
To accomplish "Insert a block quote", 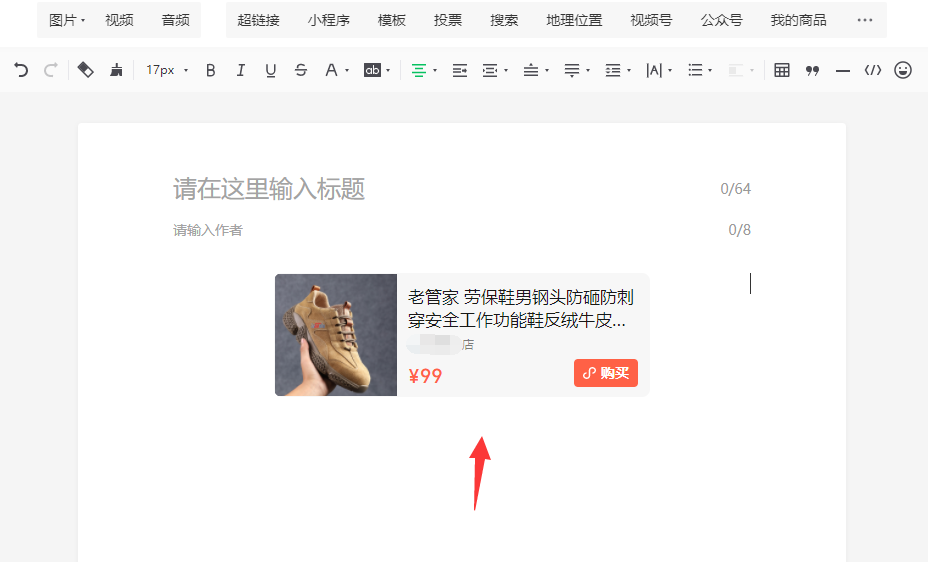I will tap(812, 71).
